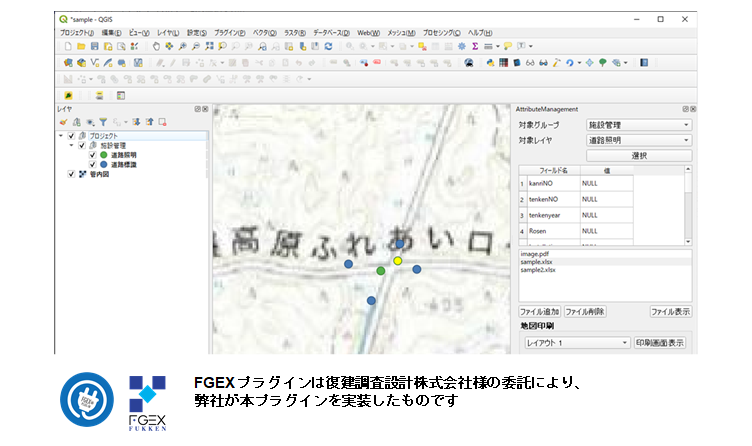Toggle visibility of 道路標識 layer
752x446 pixels.
pyautogui.click(x=93, y=164)
